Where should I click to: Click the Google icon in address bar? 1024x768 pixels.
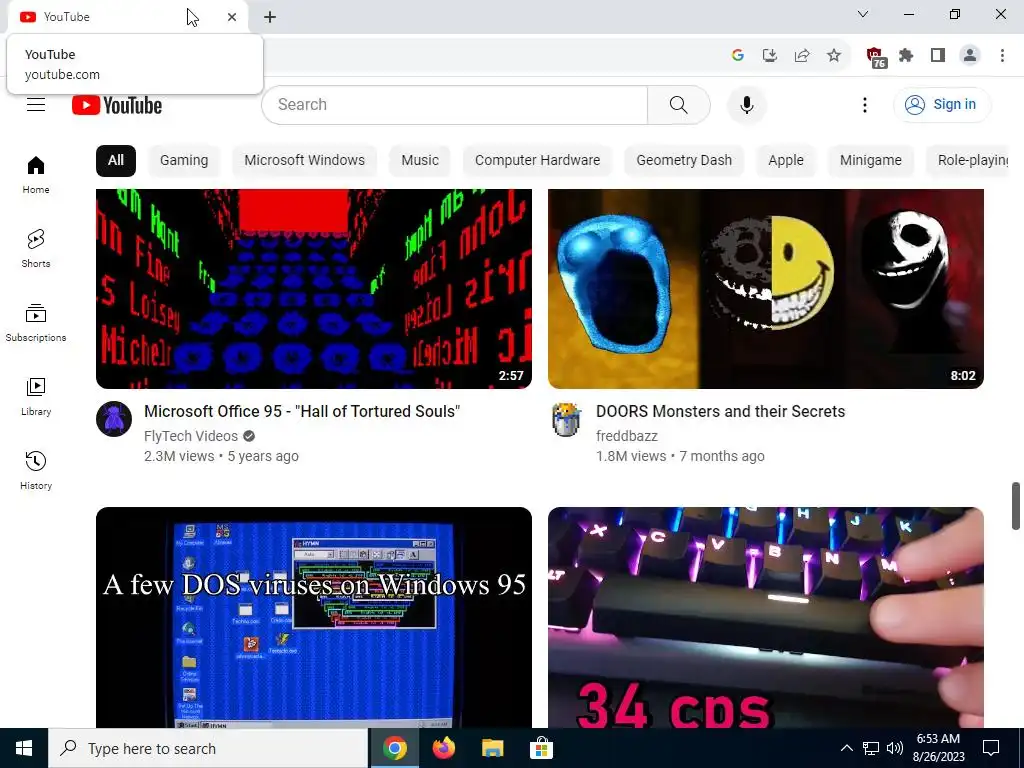[738, 56]
